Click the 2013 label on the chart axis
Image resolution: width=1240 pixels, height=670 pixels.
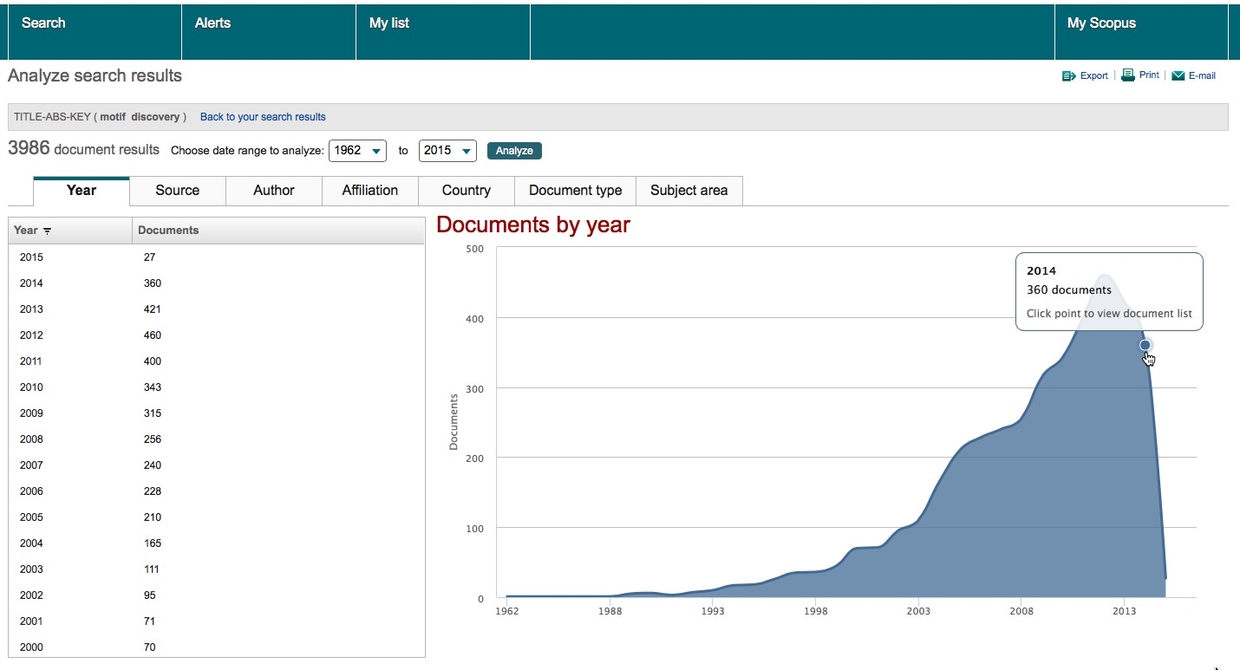click(1124, 611)
